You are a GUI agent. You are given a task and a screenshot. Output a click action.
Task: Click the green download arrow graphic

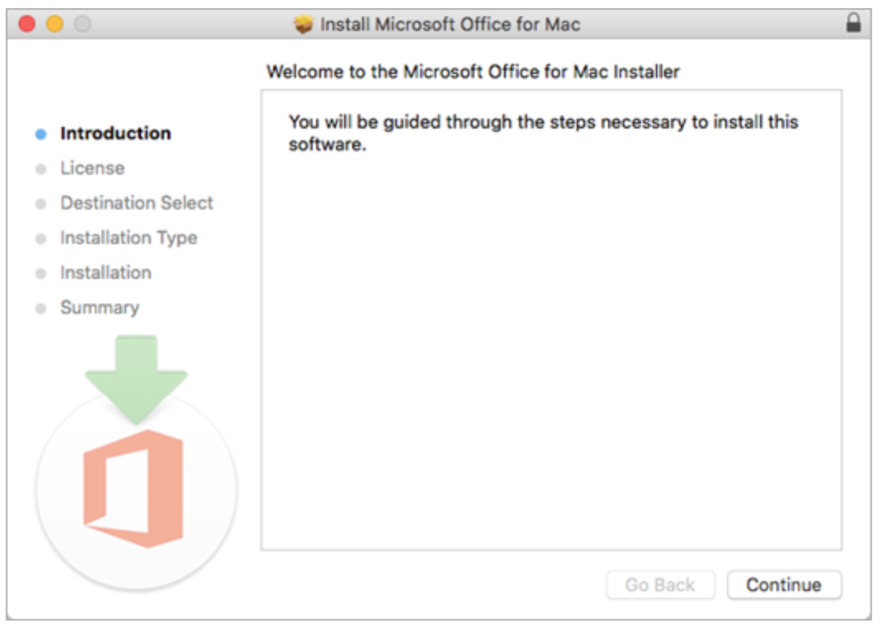coord(136,380)
